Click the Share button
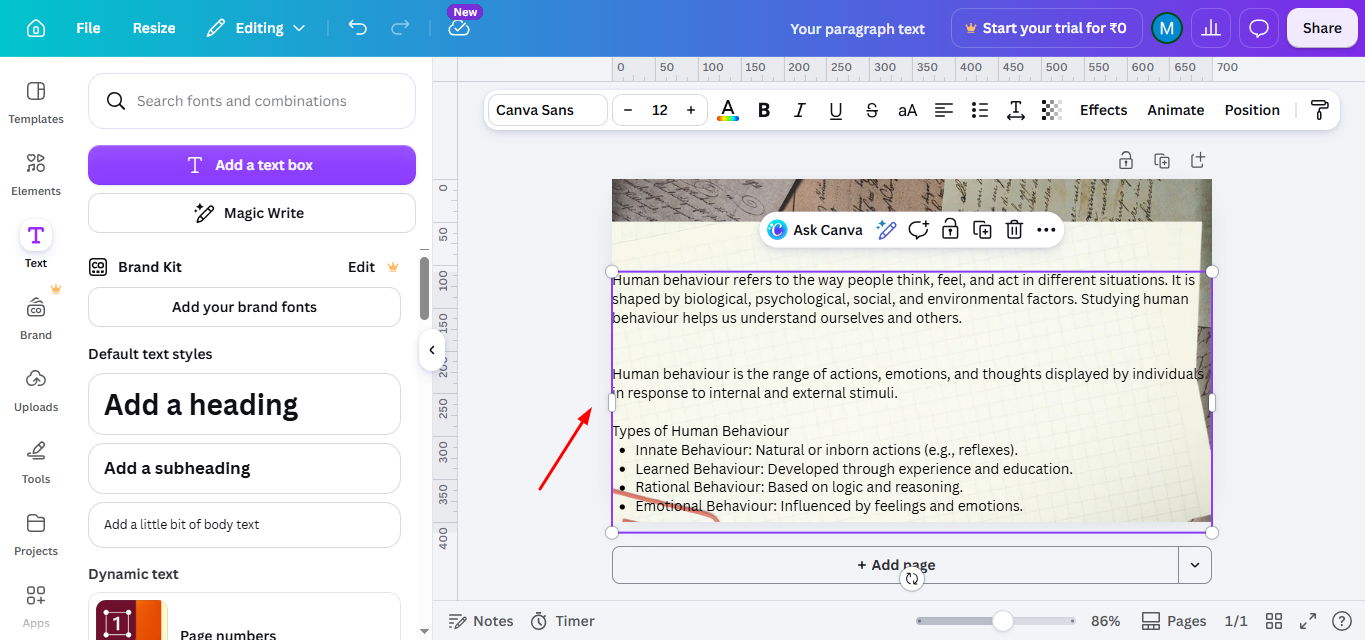Screen dimensions: 1365x640 1322,28
